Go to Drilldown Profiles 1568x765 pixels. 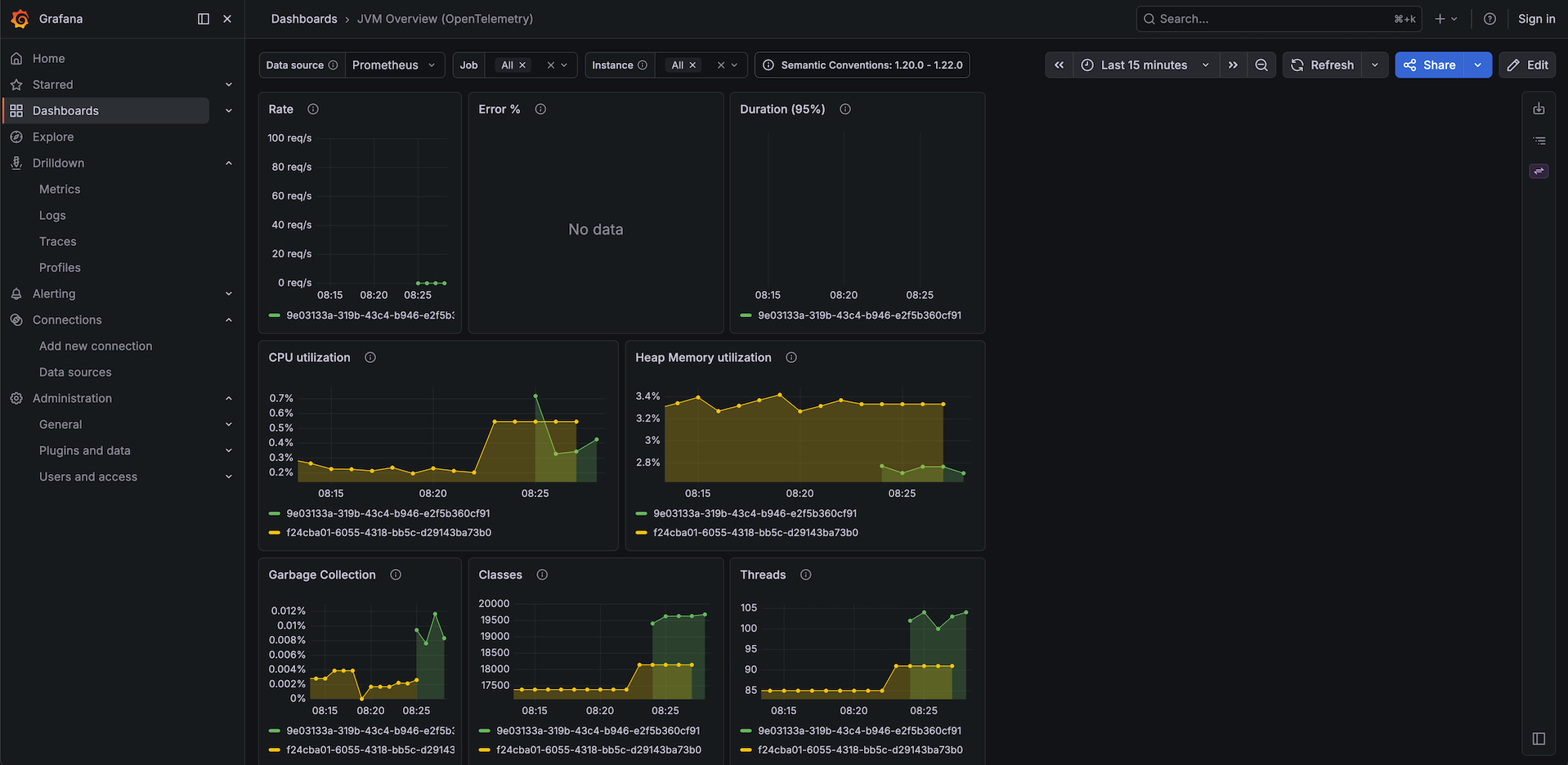click(x=60, y=267)
